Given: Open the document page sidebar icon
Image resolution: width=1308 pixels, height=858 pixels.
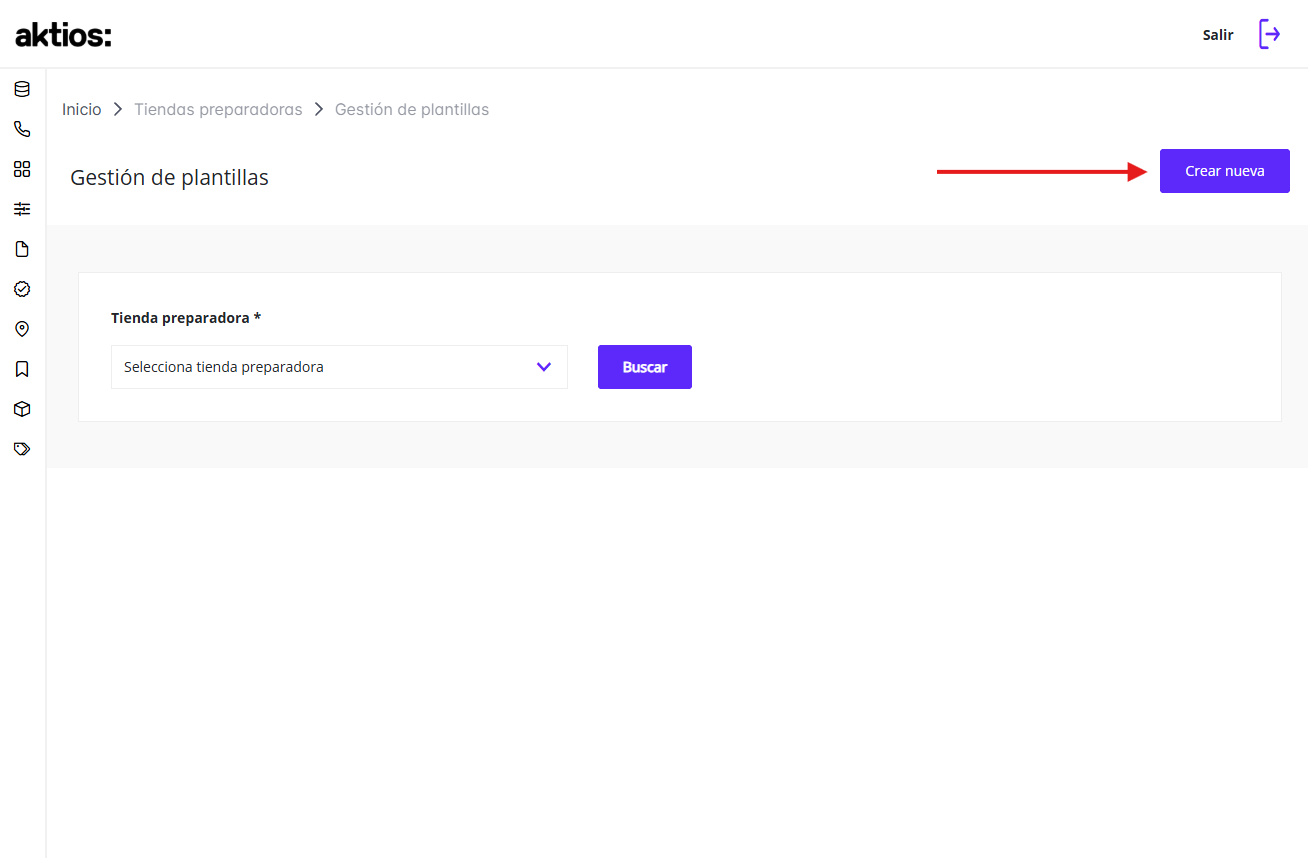Looking at the screenshot, I should [x=22, y=249].
